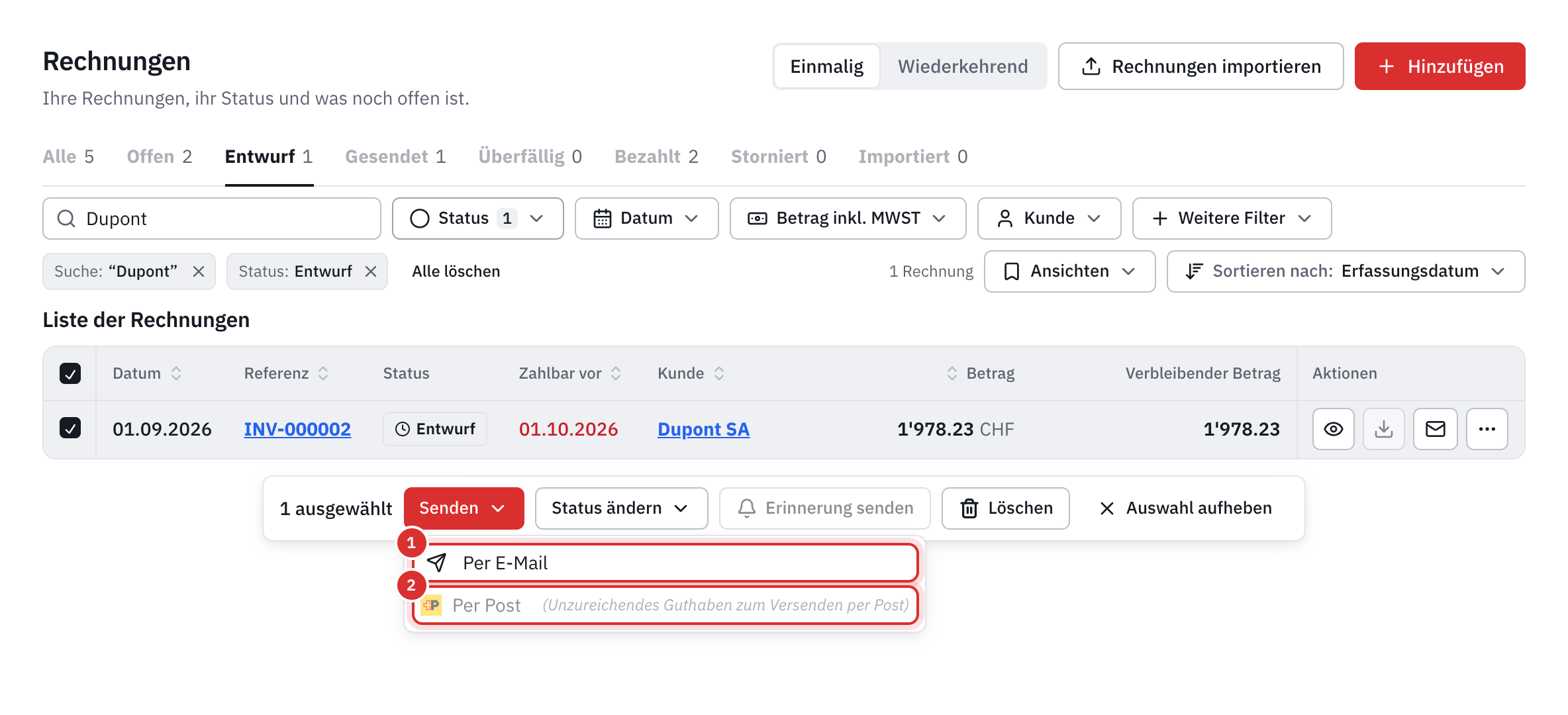
Task: Open more actions menu for INV-000002
Action: (x=1487, y=429)
